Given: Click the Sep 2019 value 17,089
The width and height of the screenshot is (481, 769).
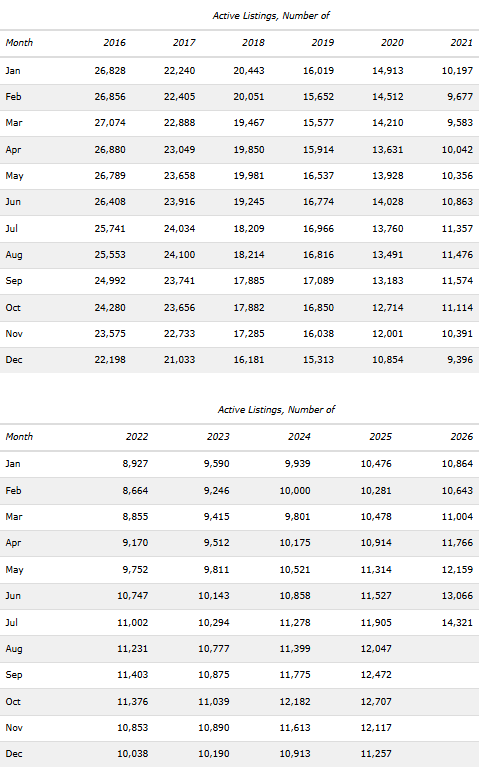Looking at the screenshot, I should pyautogui.click(x=318, y=281).
